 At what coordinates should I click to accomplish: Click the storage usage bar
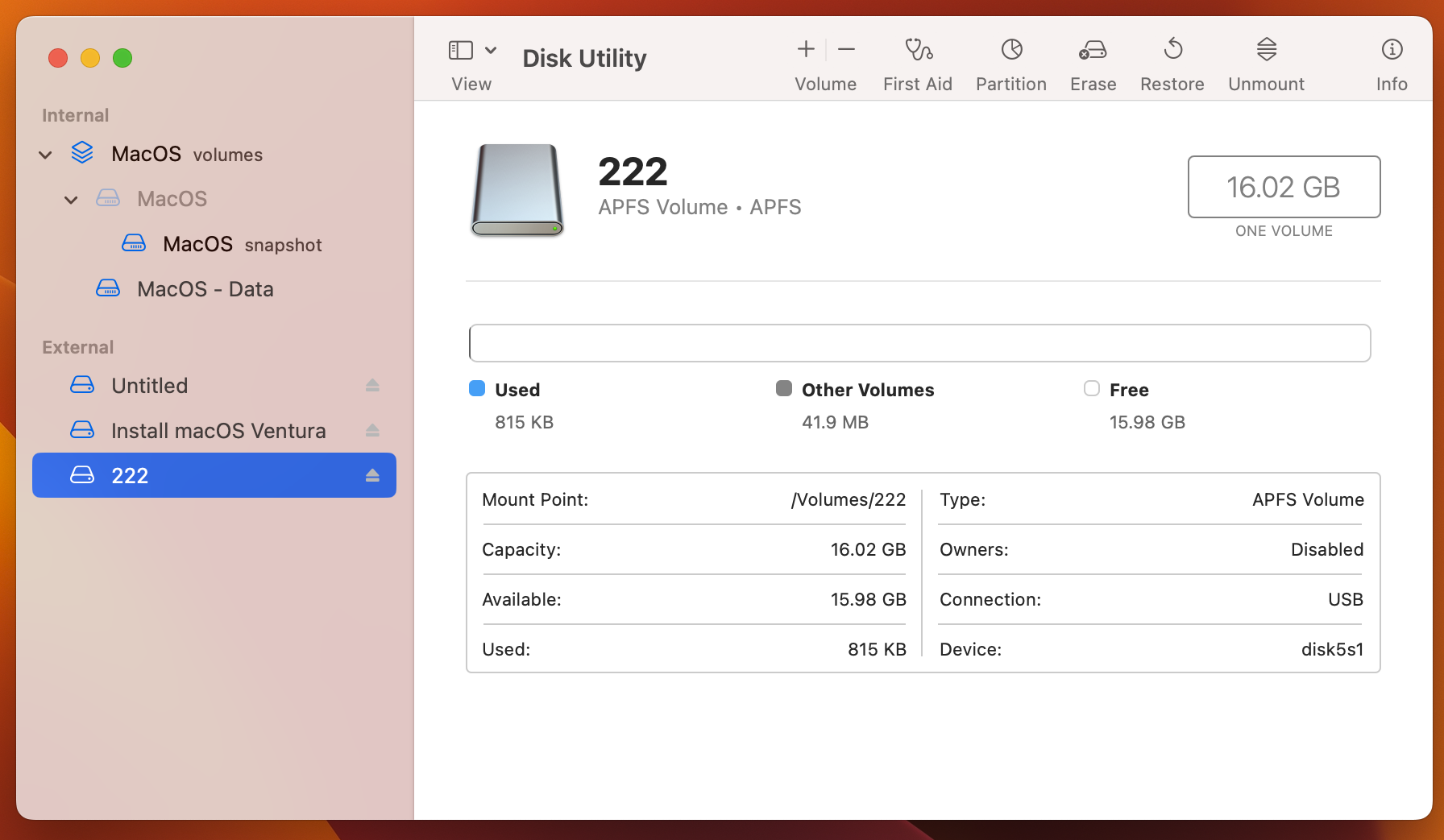919,343
